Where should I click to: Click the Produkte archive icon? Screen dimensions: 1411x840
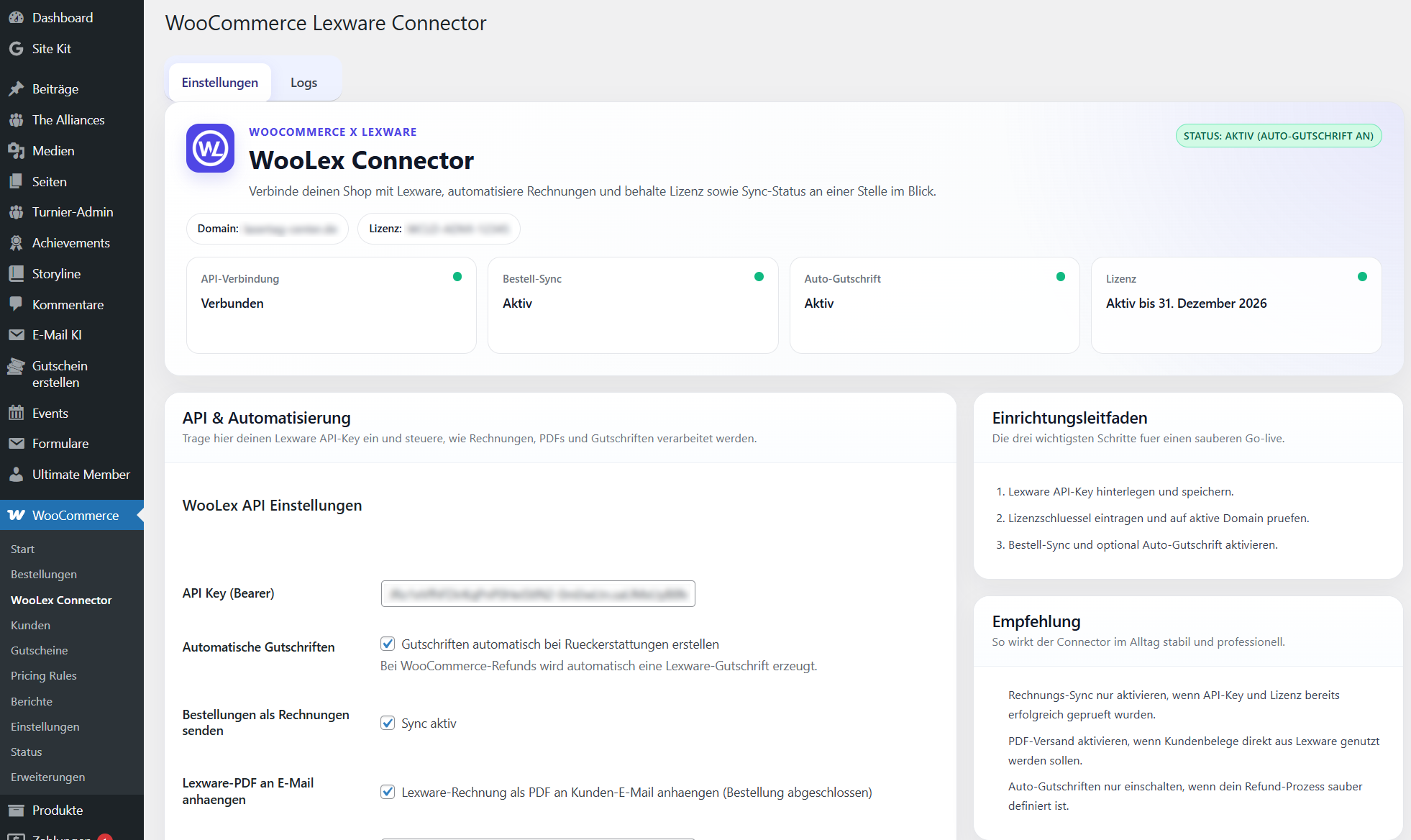tap(16, 811)
